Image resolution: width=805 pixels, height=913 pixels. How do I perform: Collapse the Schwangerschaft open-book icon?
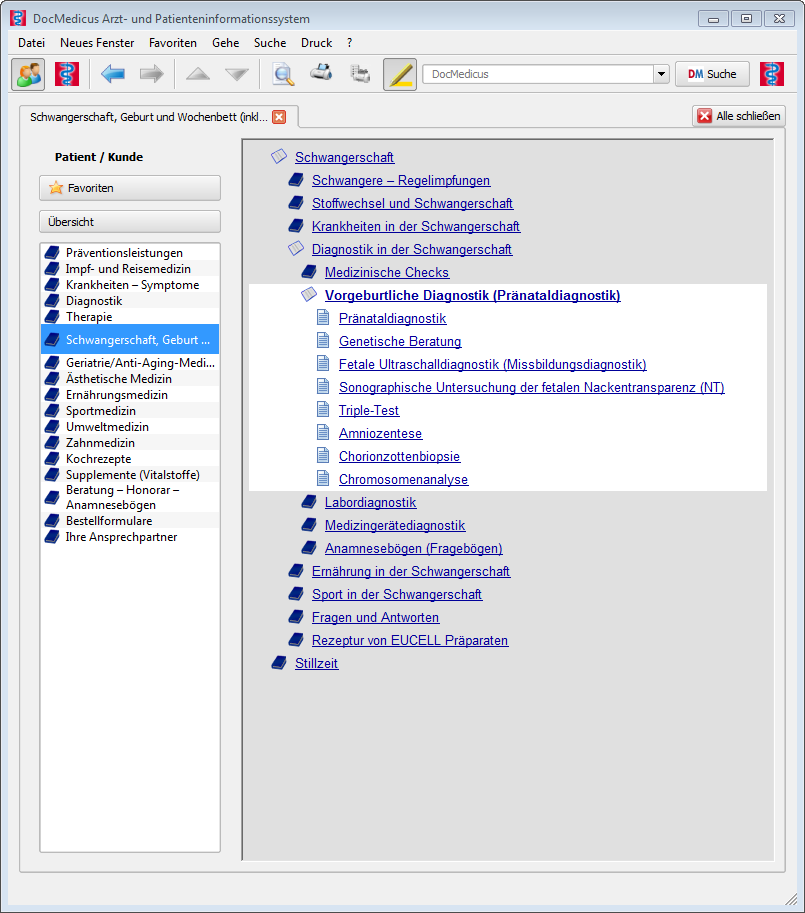pyautogui.click(x=279, y=157)
